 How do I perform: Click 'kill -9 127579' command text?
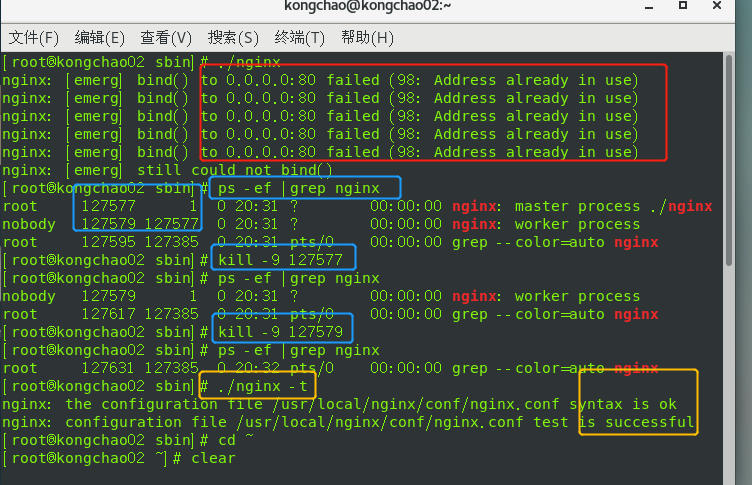pyautogui.click(x=281, y=332)
